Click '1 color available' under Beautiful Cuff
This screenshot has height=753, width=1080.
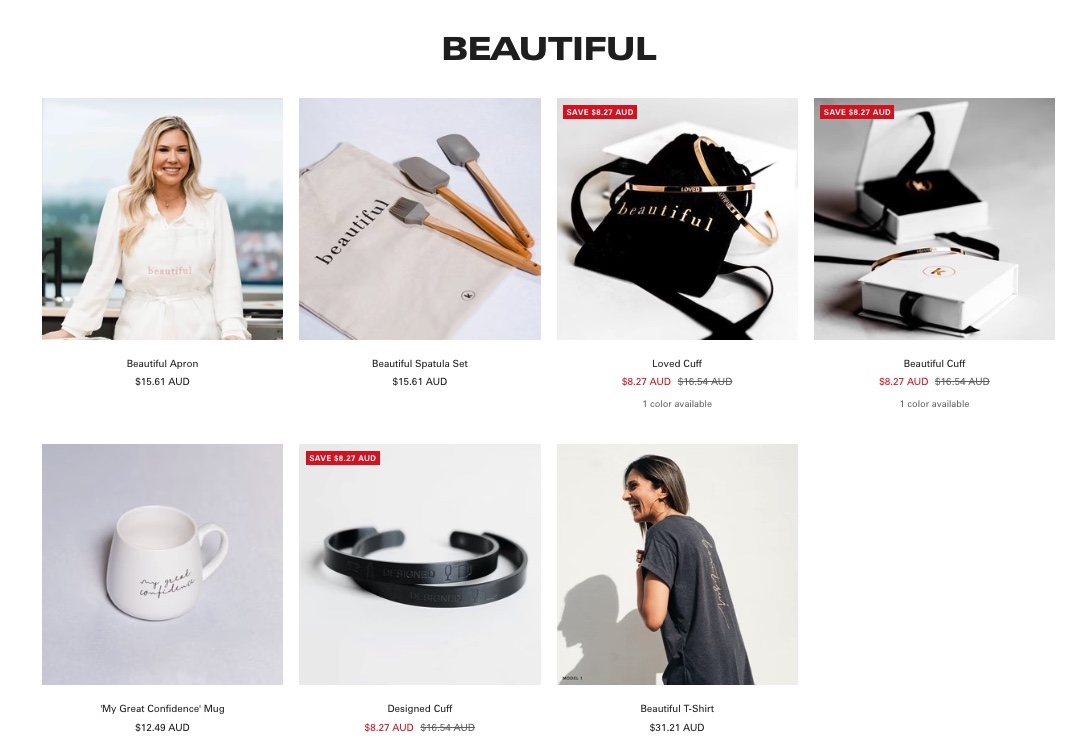tap(934, 404)
